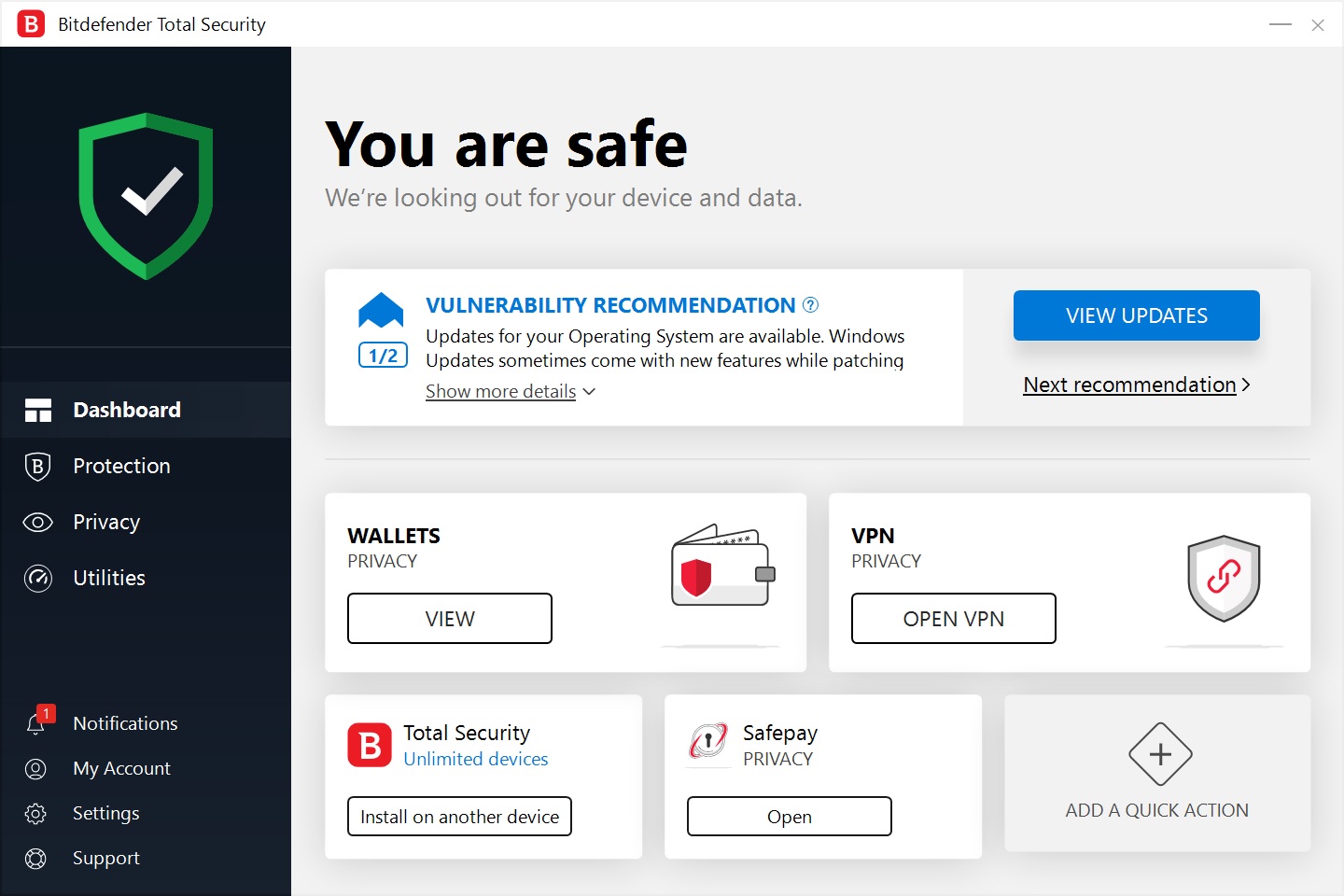1344x896 pixels.
Task: Click the Unlimited devices link
Action: tap(476, 759)
